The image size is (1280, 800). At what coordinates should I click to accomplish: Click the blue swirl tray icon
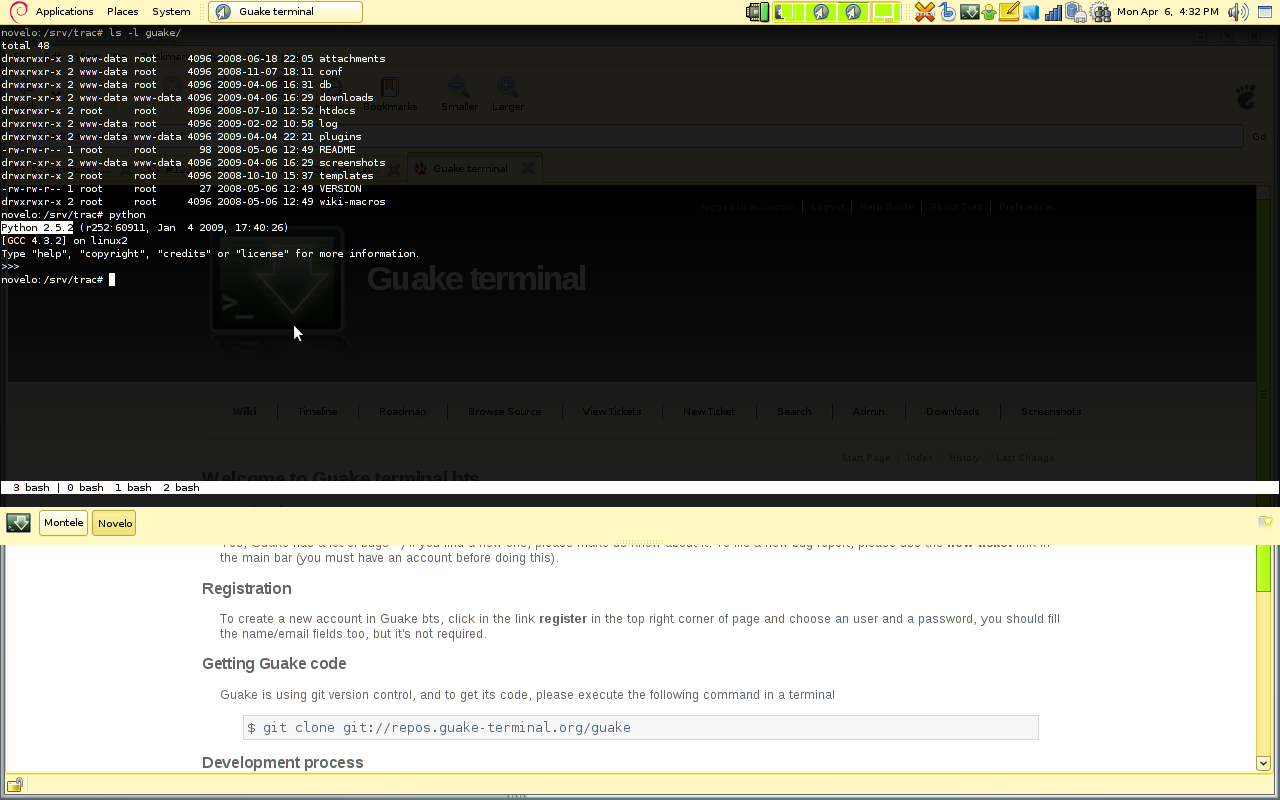coord(946,12)
